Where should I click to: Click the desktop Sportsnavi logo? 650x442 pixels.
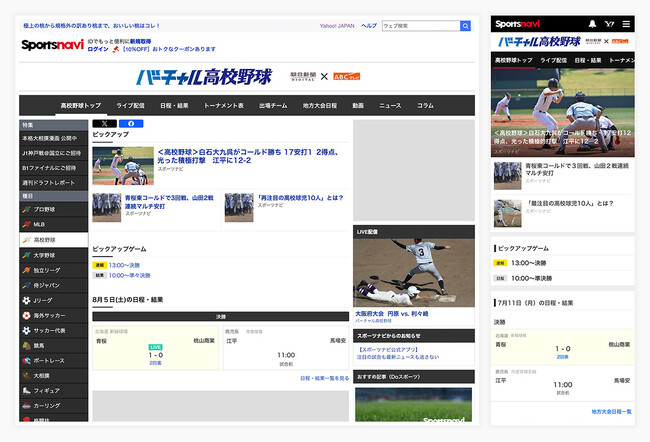click(x=53, y=45)
